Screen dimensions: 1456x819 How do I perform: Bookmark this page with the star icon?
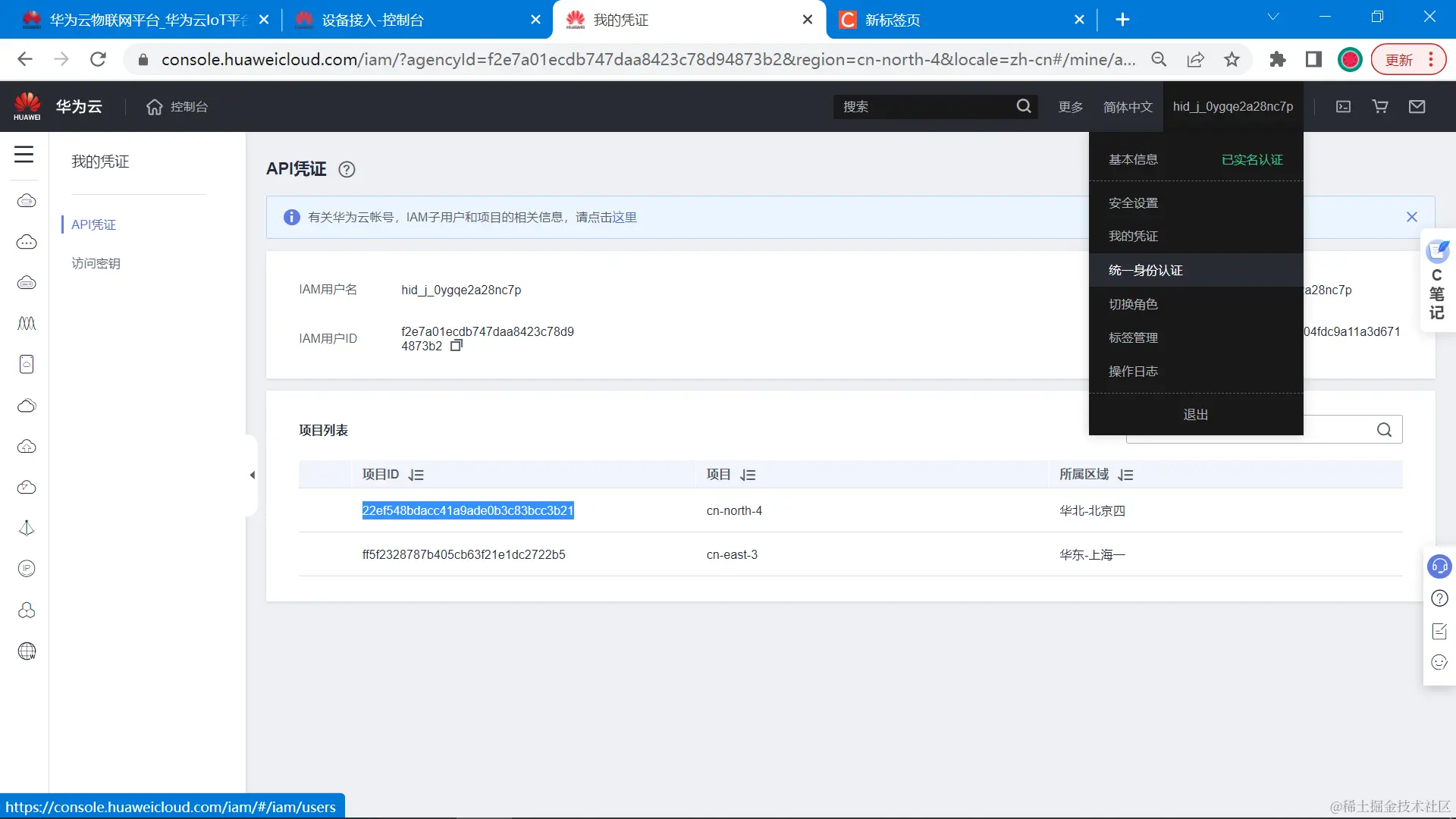pyautogui.click(x=1232, y=59)
